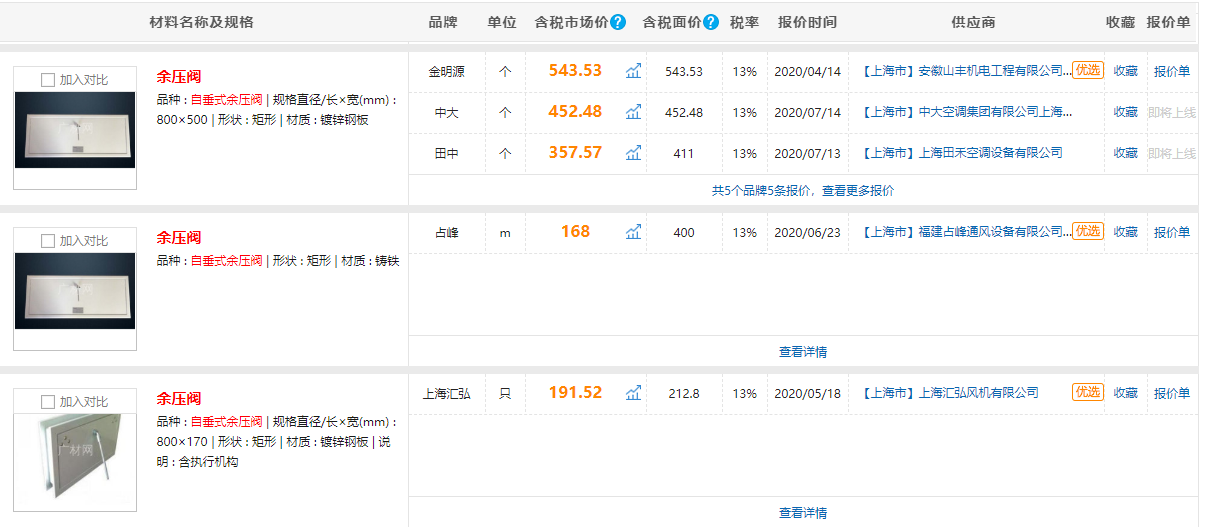
Task: Click 即将上线 label in 中大 row
Action: [1172, 113]
